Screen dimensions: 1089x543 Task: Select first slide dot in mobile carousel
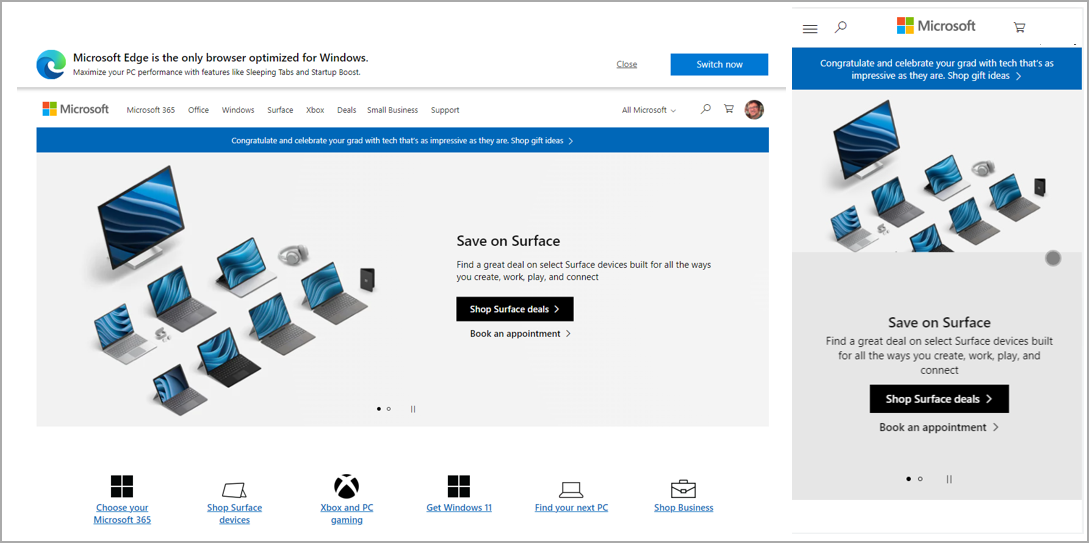[908, 478]
